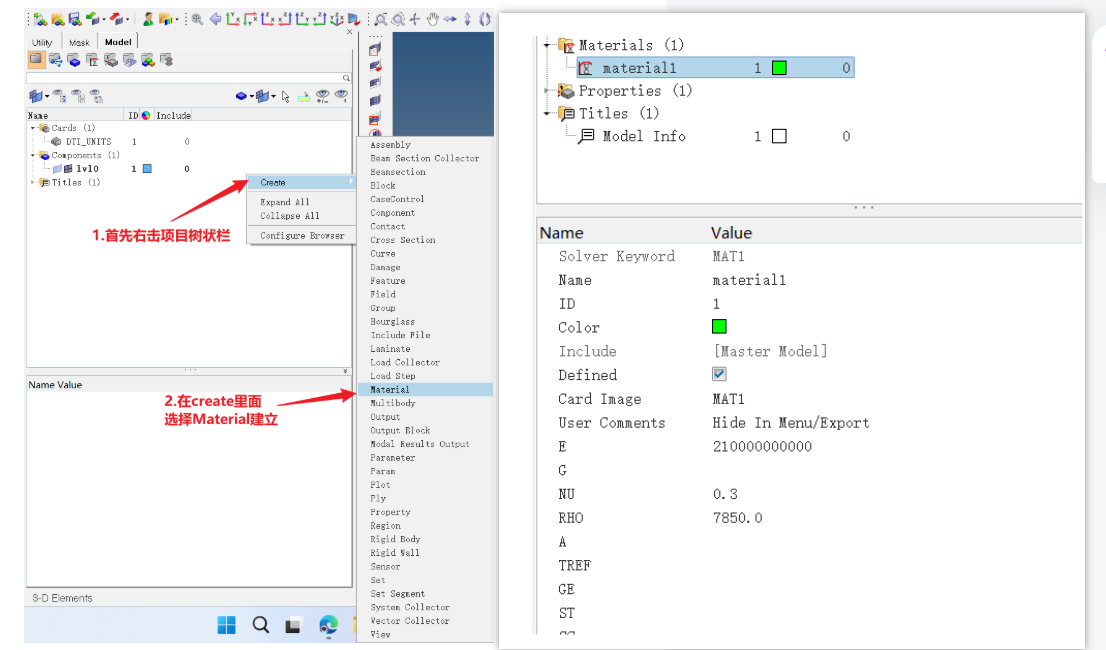Click the Mask tool icon with red square
Screen dimensions: 1106x650
[375, 50]
